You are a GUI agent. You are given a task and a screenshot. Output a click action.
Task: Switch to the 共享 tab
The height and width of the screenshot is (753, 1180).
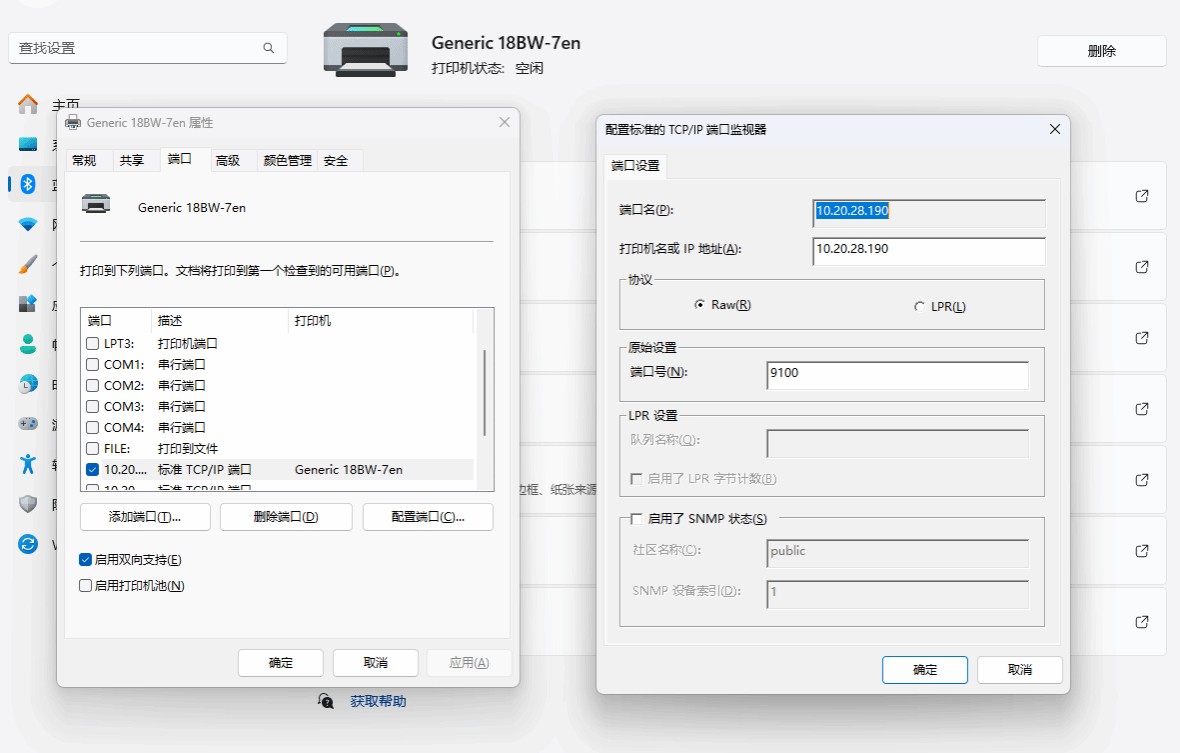click(x=132, y=160)
